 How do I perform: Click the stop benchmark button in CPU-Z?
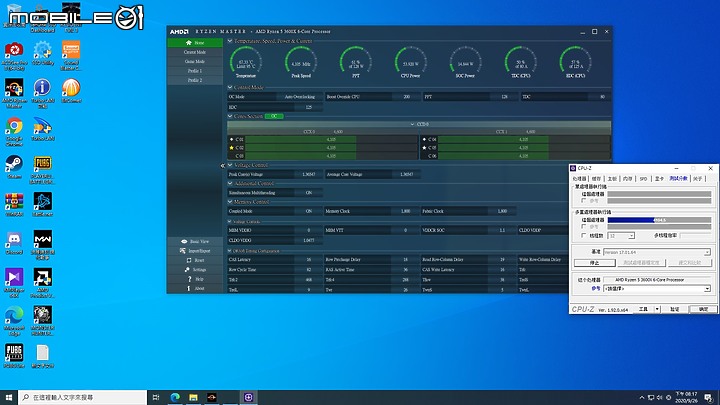595,263
